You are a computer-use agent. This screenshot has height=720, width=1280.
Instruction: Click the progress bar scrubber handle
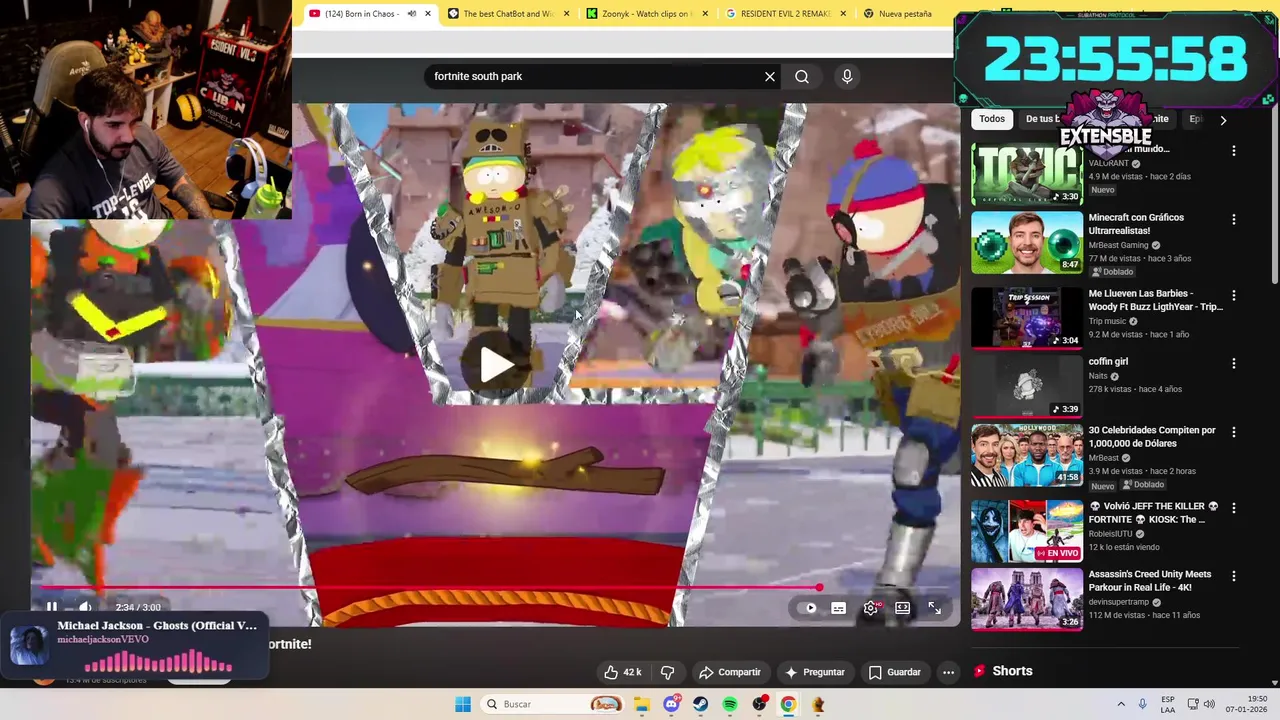pos(819,588)
